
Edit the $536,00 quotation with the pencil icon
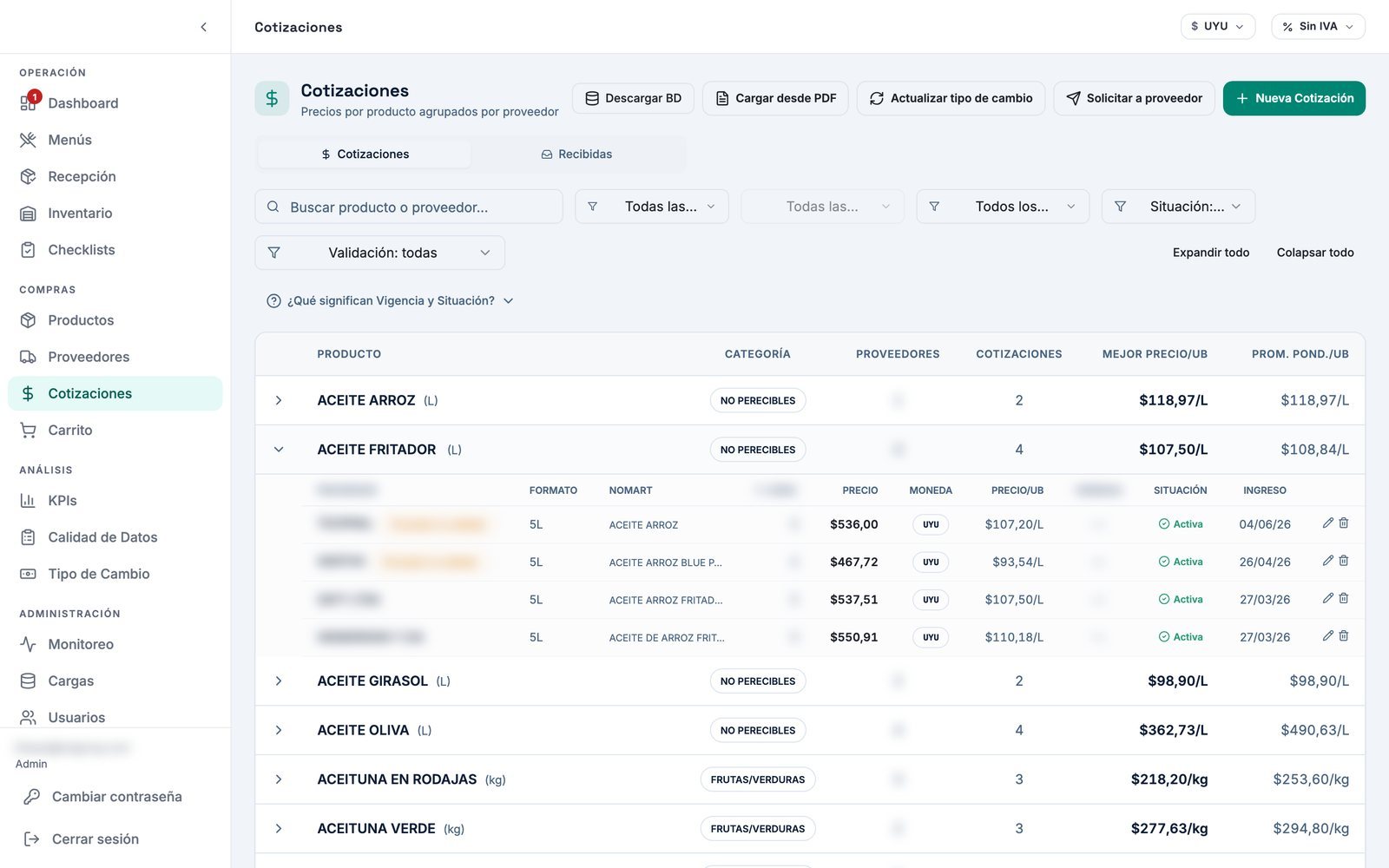point(1327,523)
